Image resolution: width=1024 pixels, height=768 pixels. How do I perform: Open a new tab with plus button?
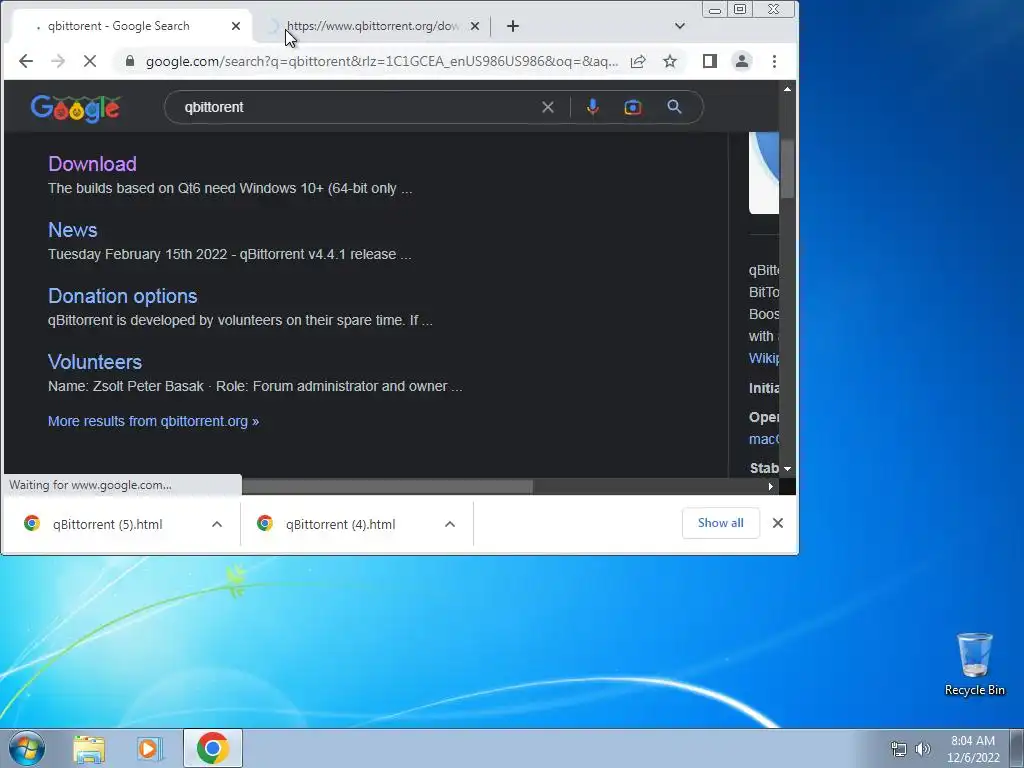(x=513, y=26)
